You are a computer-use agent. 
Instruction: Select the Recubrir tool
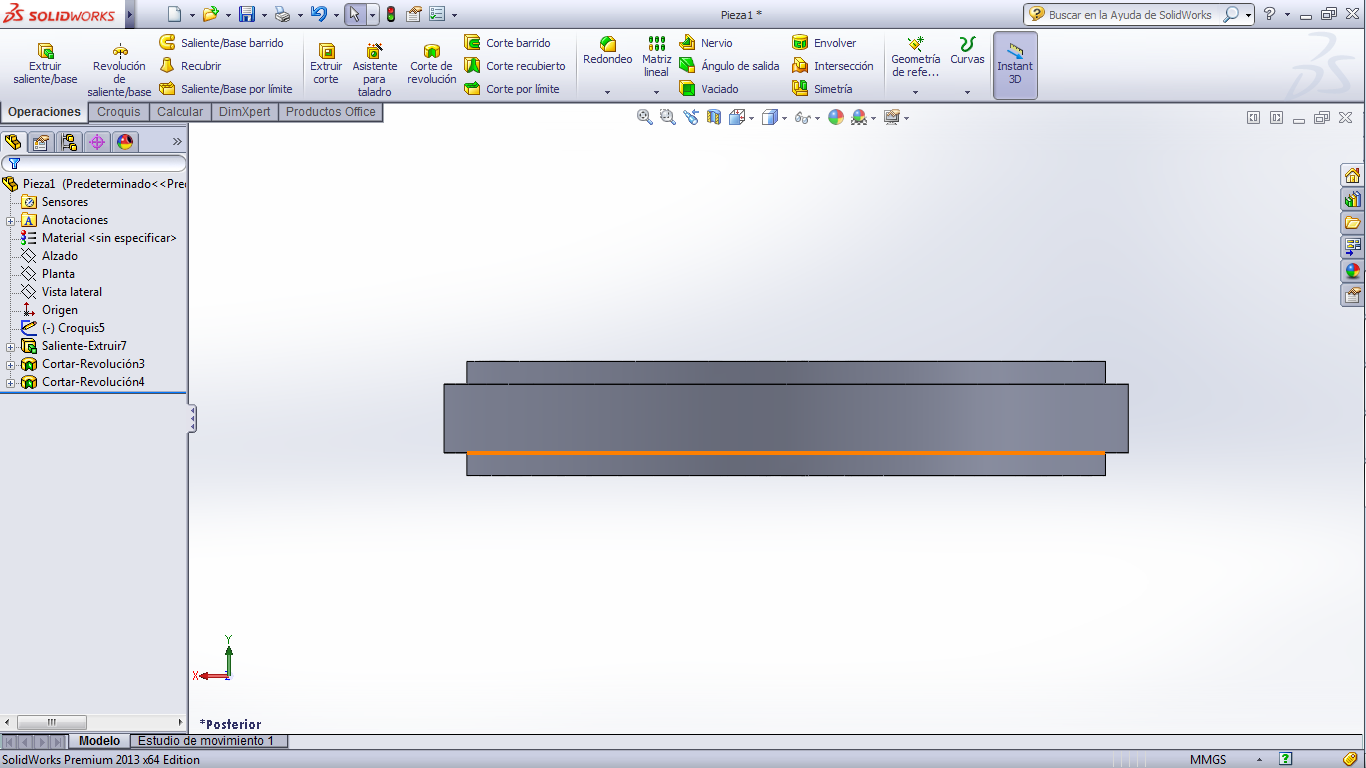click(190, 66)
